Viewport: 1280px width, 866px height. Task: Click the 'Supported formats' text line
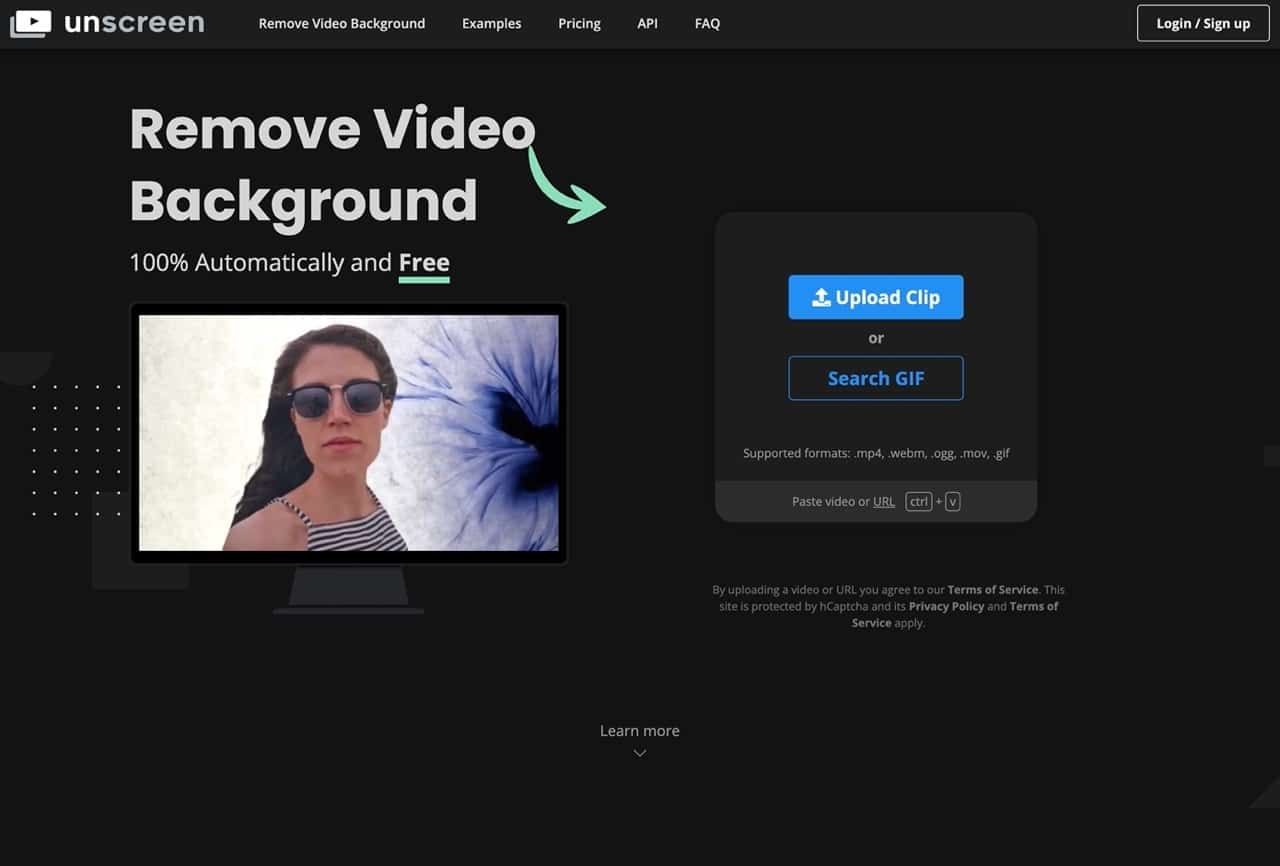(x=876, y=453)
